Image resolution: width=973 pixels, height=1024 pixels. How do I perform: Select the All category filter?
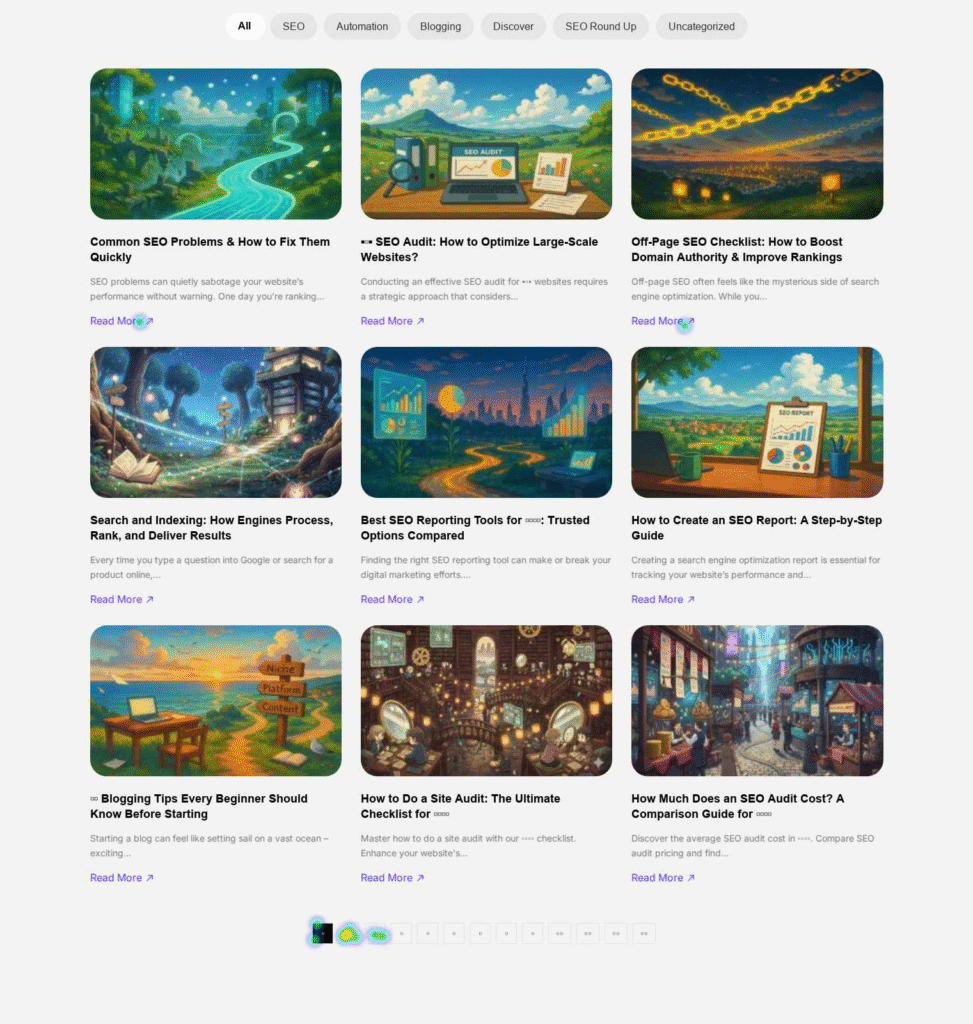click(244, 26)
